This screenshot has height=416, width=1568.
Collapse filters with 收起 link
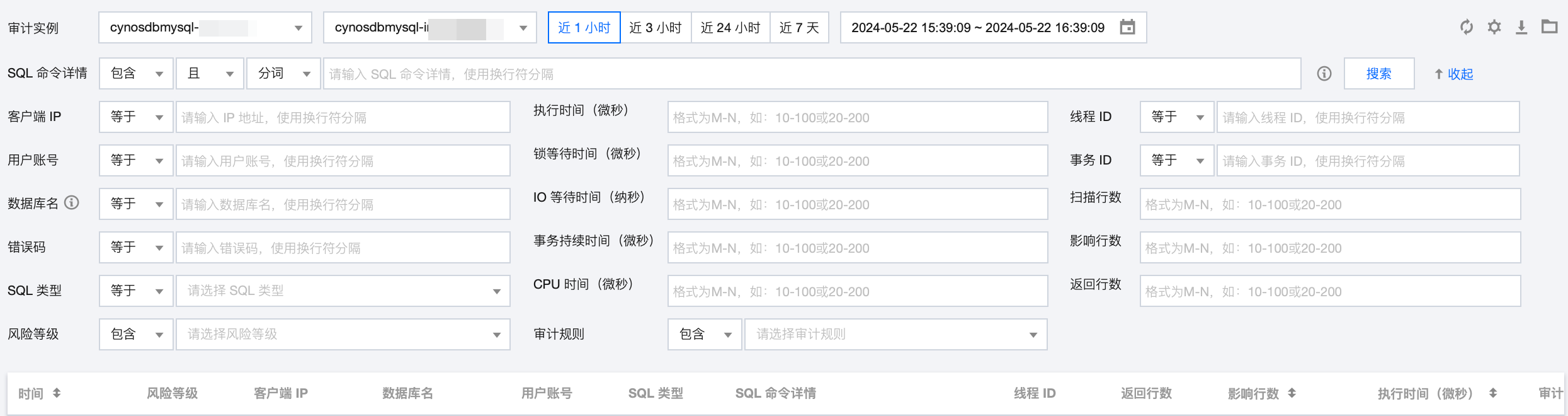pos(1453,74)
